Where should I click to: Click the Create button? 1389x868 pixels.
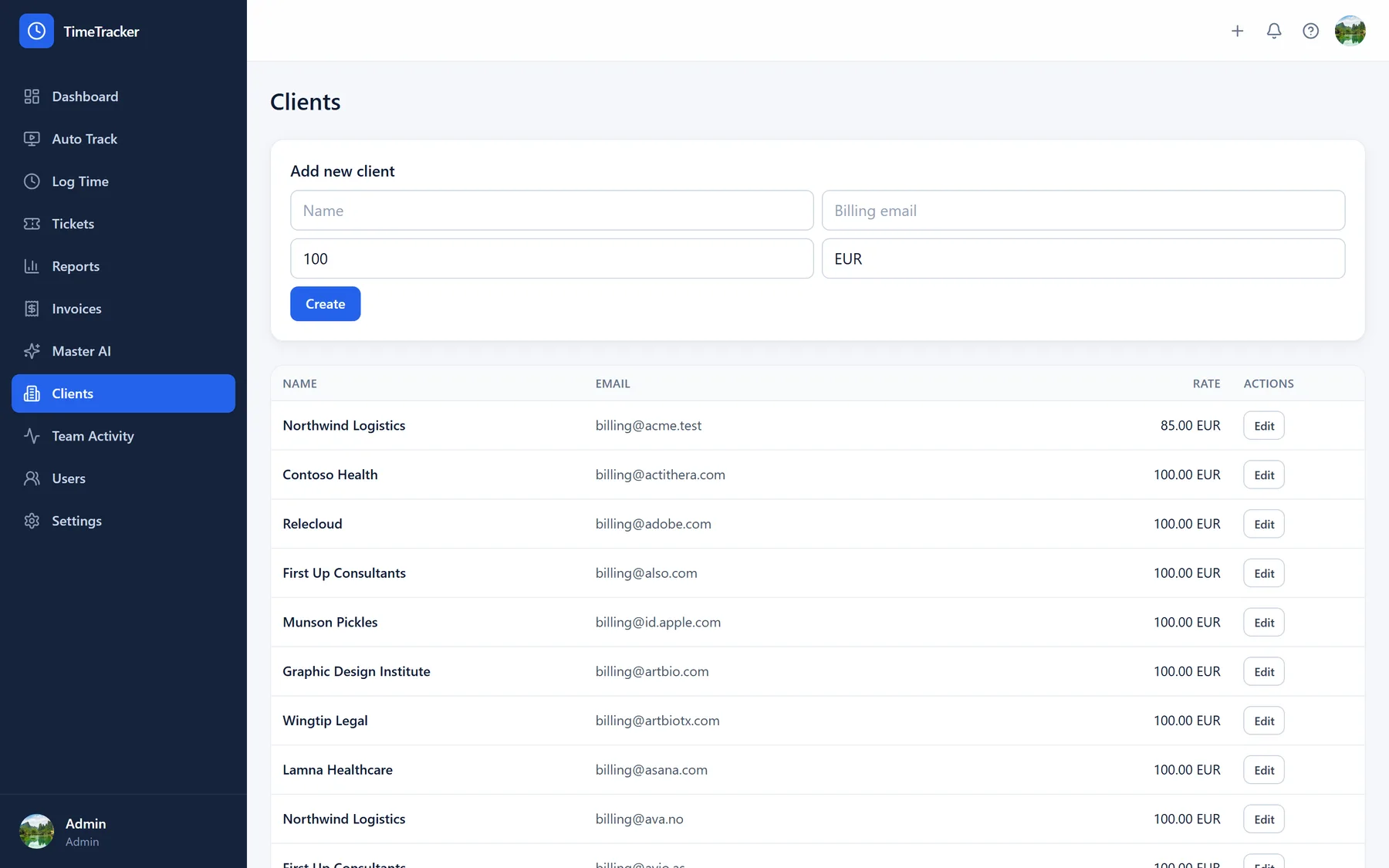pyautogui.click(x=325, y=304)
